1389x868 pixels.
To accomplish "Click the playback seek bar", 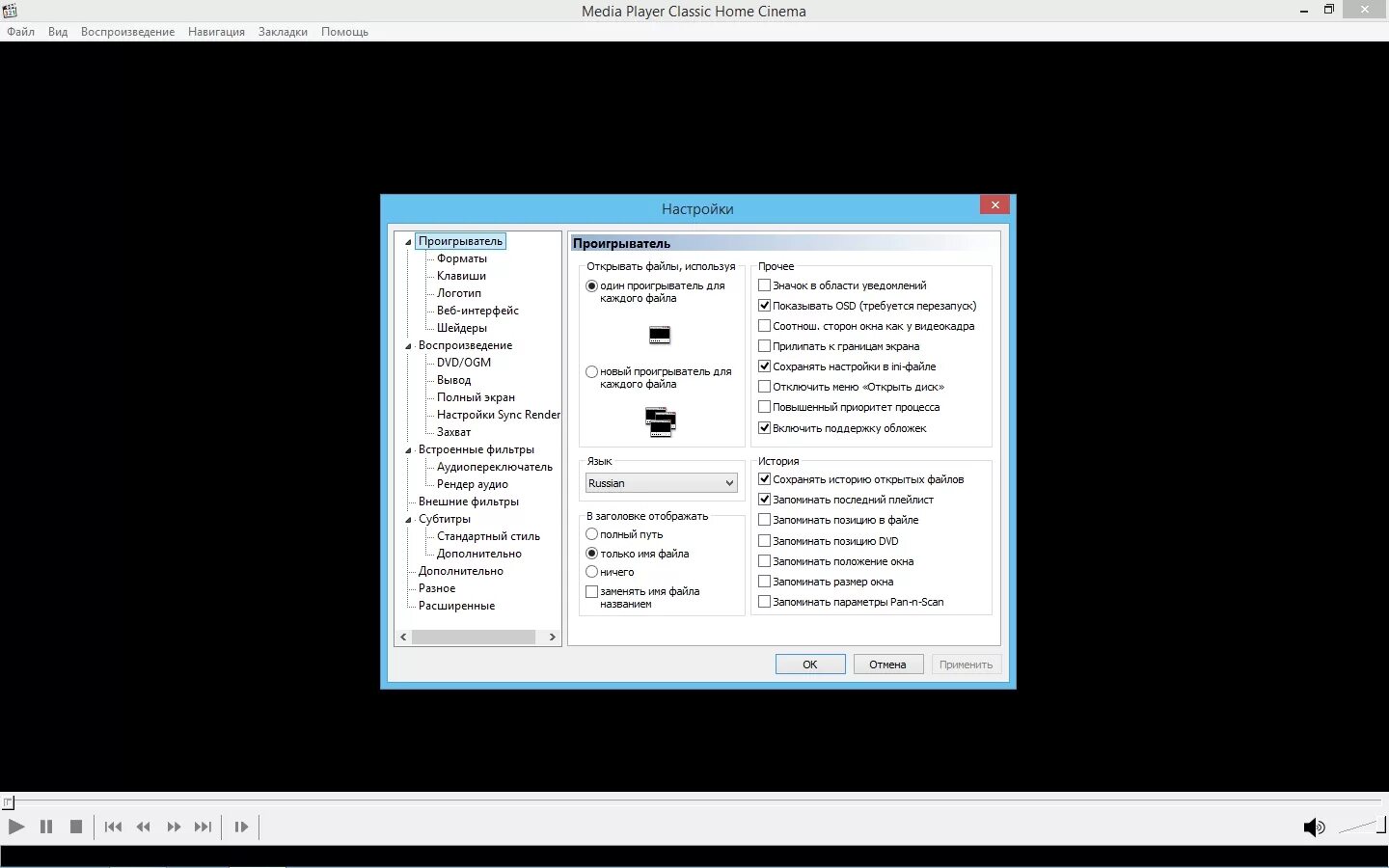I will [x=694, y=801].
